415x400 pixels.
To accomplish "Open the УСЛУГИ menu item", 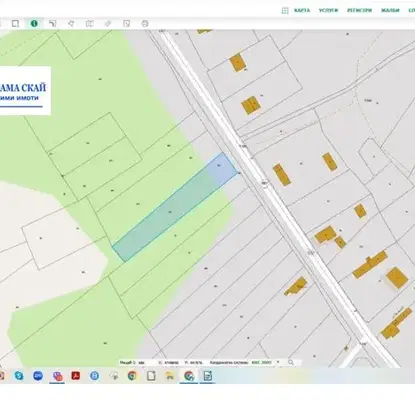I will point(328,10).
